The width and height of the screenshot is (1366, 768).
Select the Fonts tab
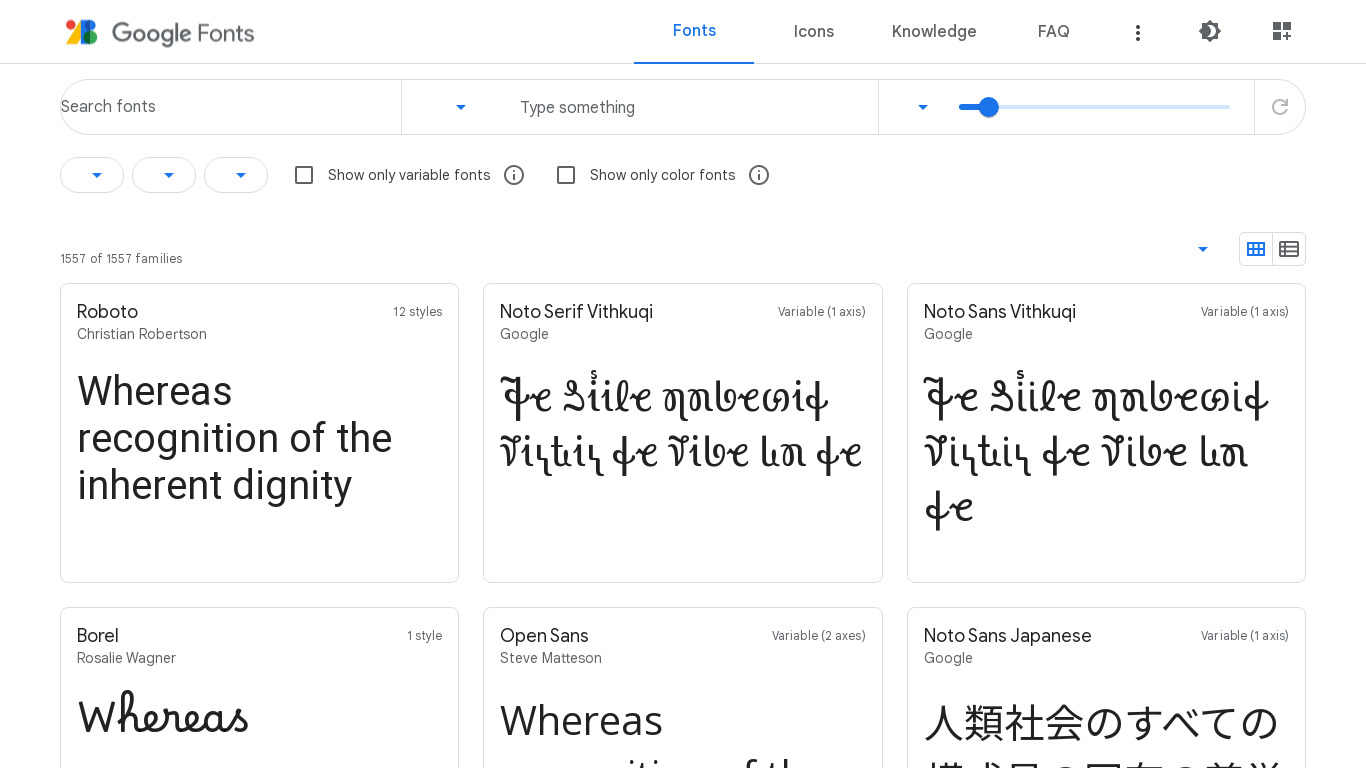(x=694, y=31)
